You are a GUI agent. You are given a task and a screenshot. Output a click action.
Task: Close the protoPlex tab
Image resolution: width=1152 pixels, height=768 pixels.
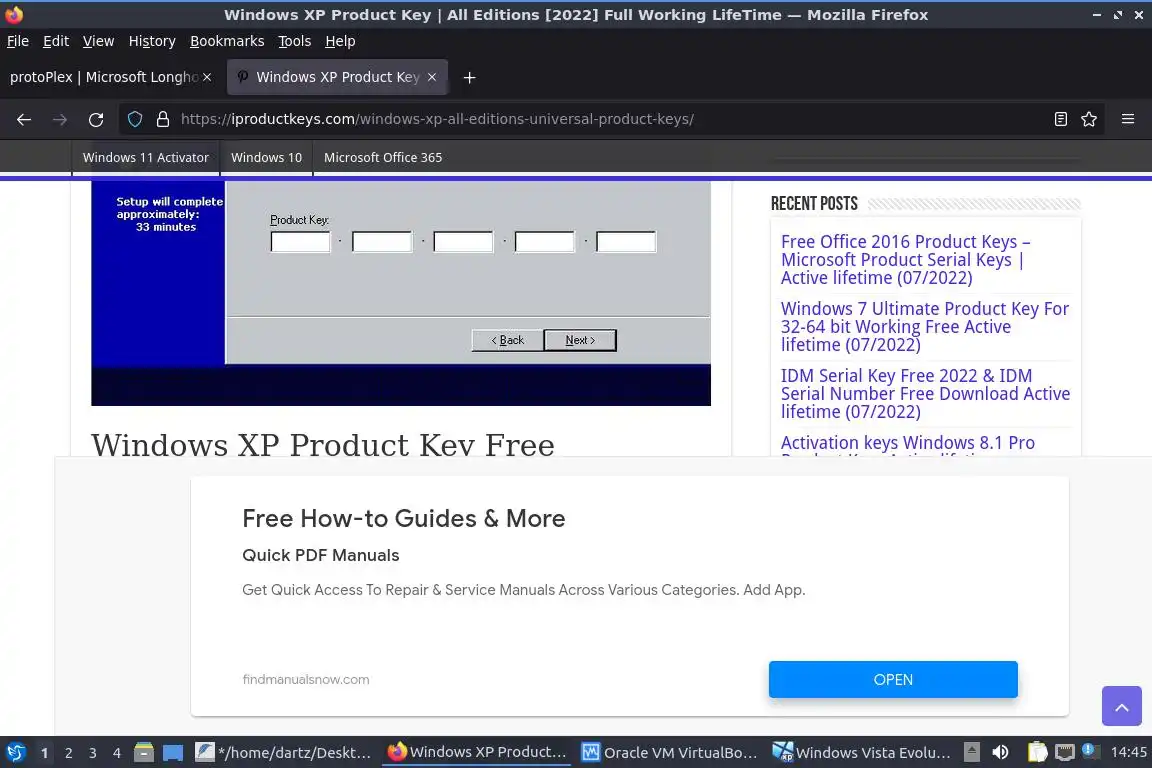(x=207, y=77)
